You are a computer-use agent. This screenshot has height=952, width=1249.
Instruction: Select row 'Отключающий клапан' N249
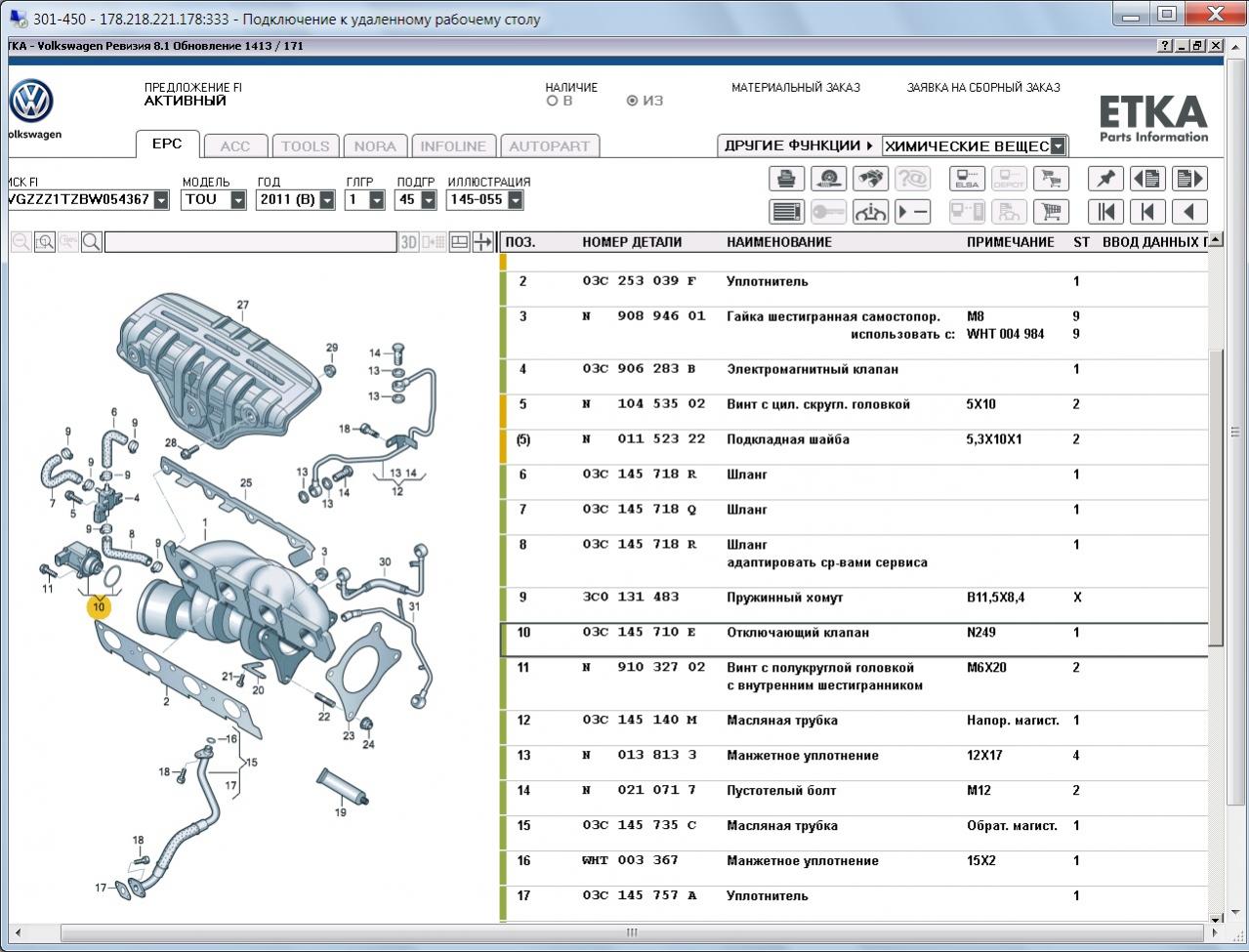854,641
